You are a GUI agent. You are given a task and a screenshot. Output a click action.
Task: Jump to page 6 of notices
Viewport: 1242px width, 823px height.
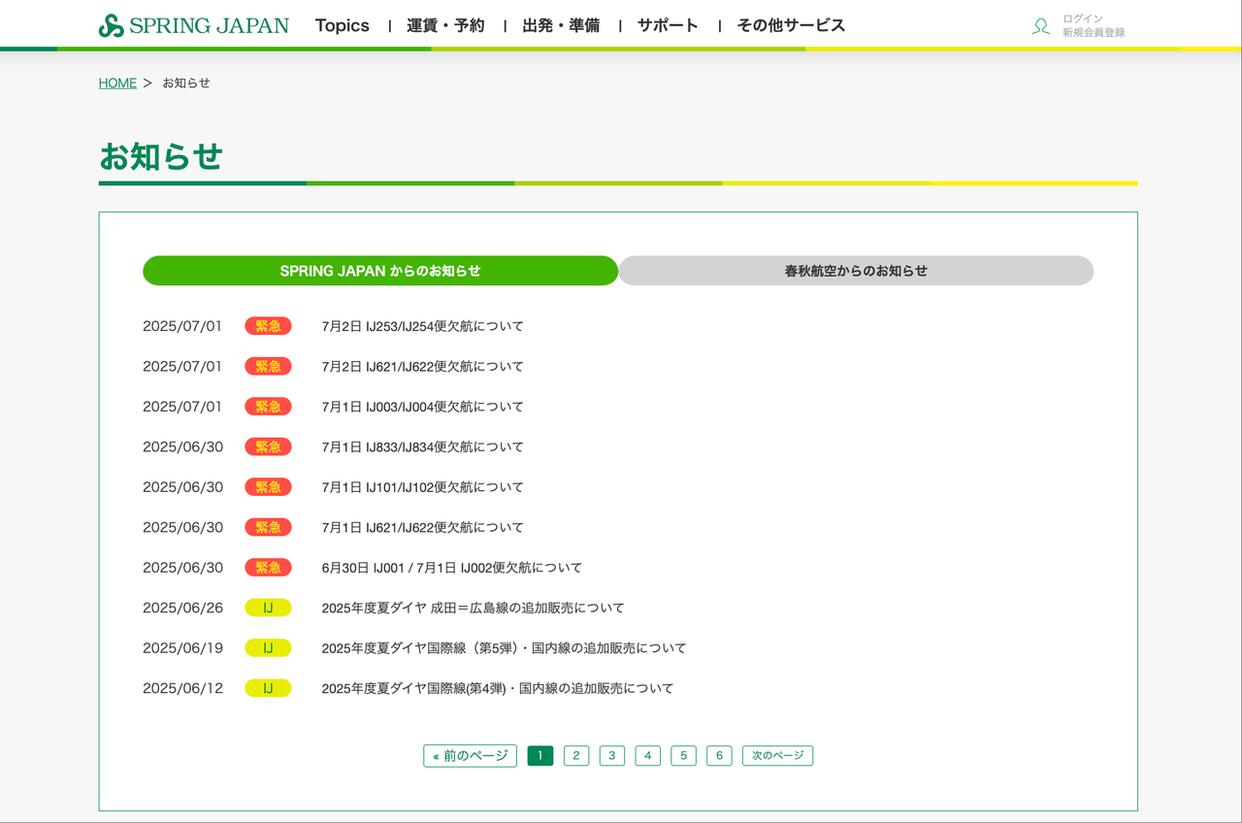tap(719, 756)
